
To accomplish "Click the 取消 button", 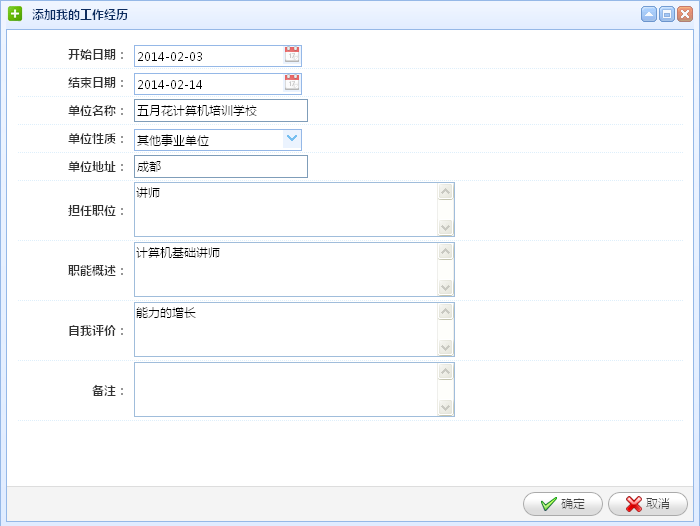I will pos(647,504).
